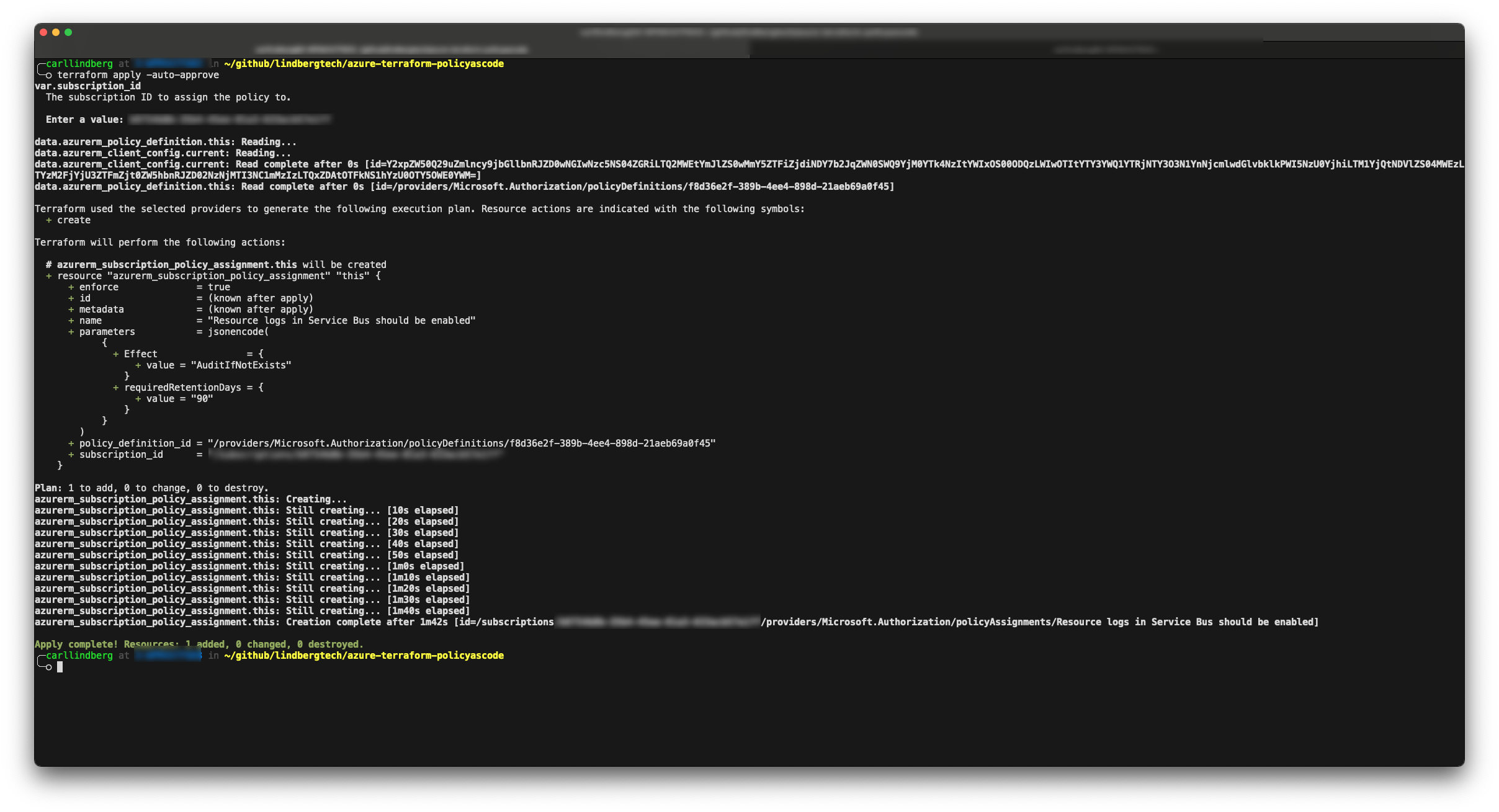Switch to the second terminal tab
The image size is (1499, 812).
click(1106, 50)
